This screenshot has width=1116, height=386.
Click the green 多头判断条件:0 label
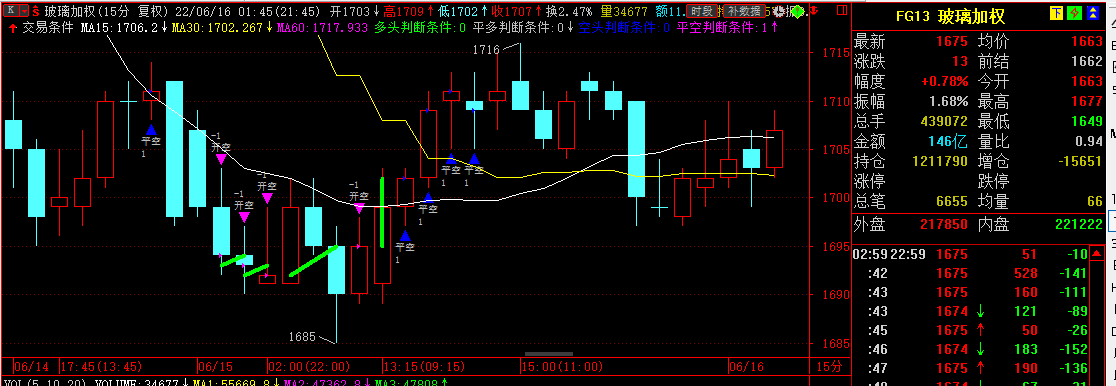(421, 28)
